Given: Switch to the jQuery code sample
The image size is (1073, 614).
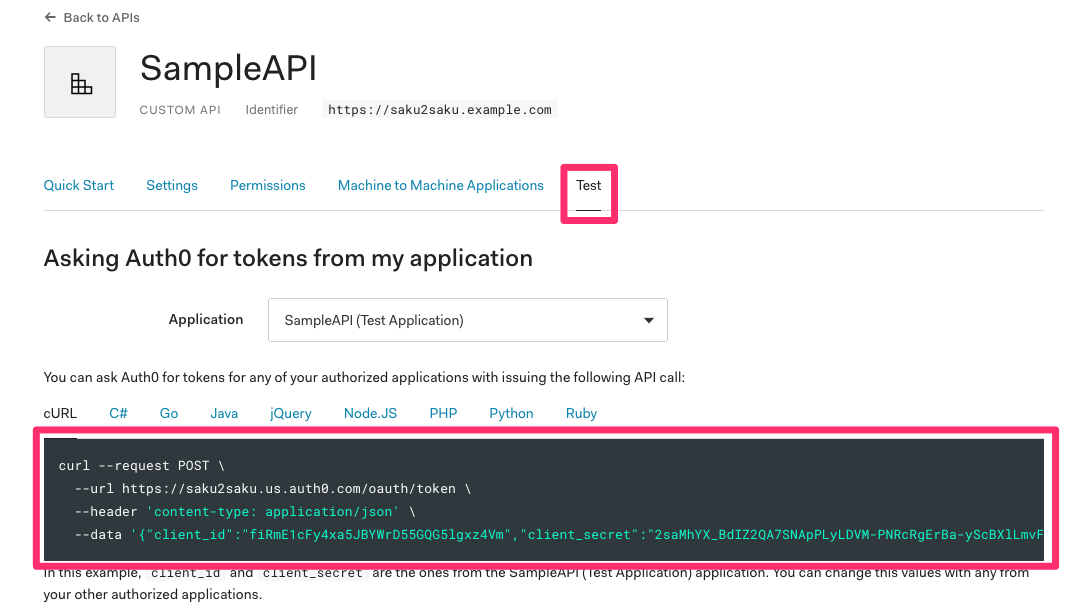Looking at the screenshot, I should (291, 413).
